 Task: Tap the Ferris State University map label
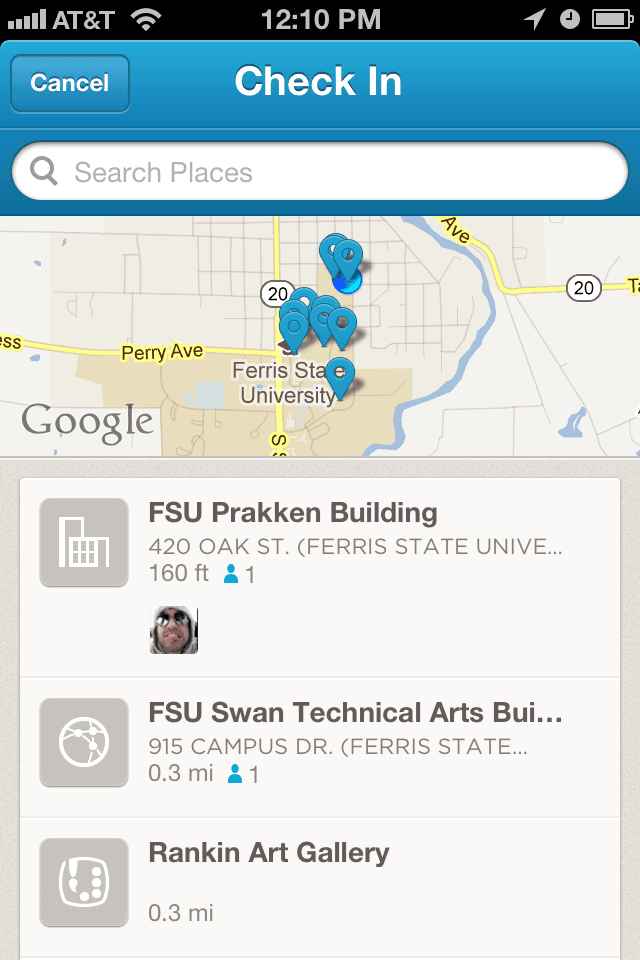point(287,383)
